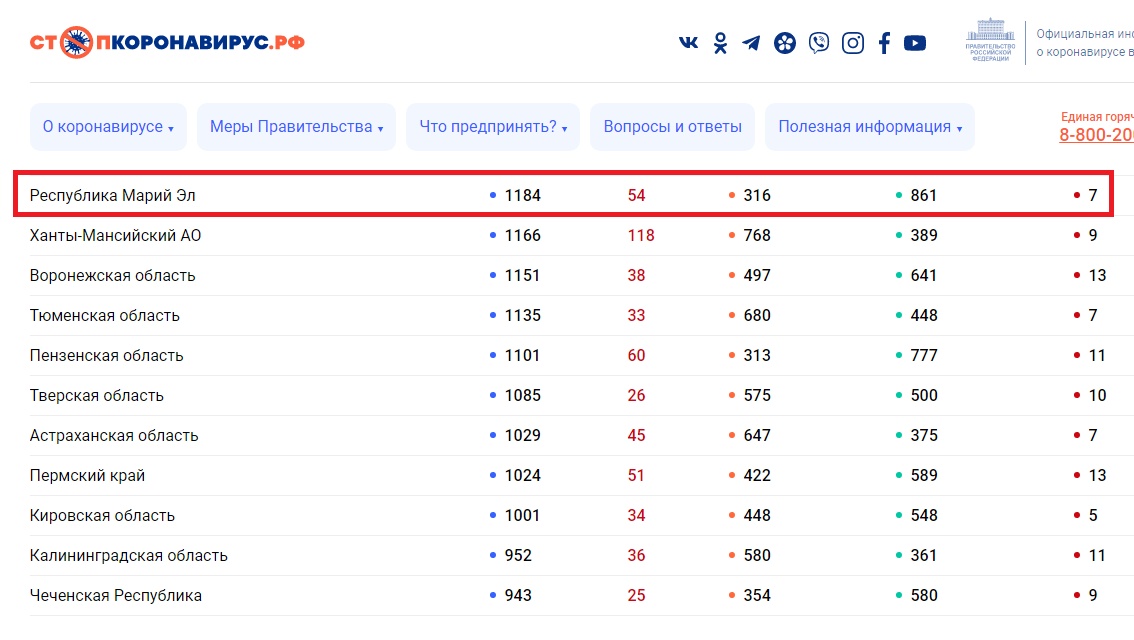Open the Odnoklassniki social icon
Viewport: 1134px width, 640px height.
[x=720, y=43]
